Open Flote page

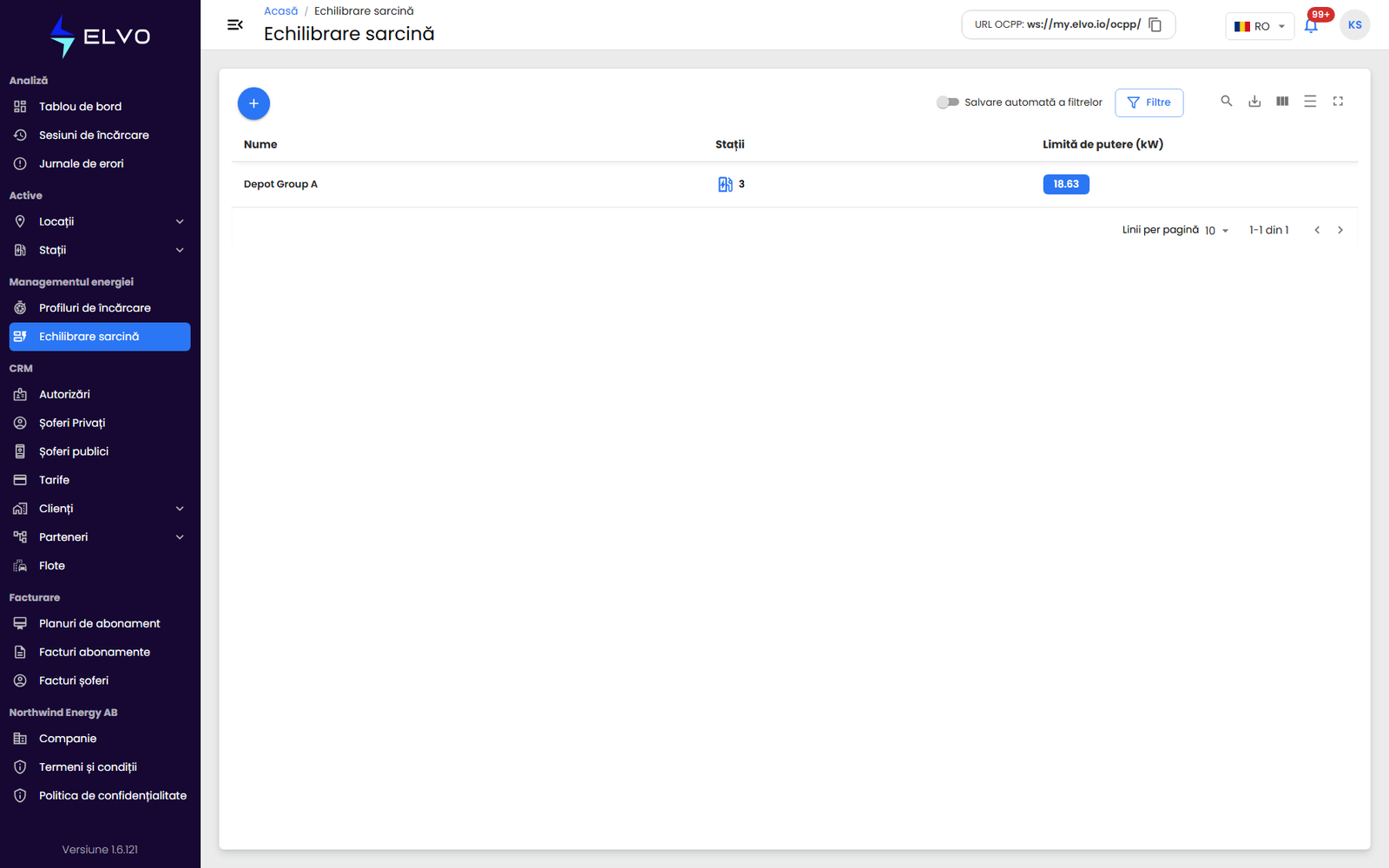pyautogui.click(x=100, y=566)
